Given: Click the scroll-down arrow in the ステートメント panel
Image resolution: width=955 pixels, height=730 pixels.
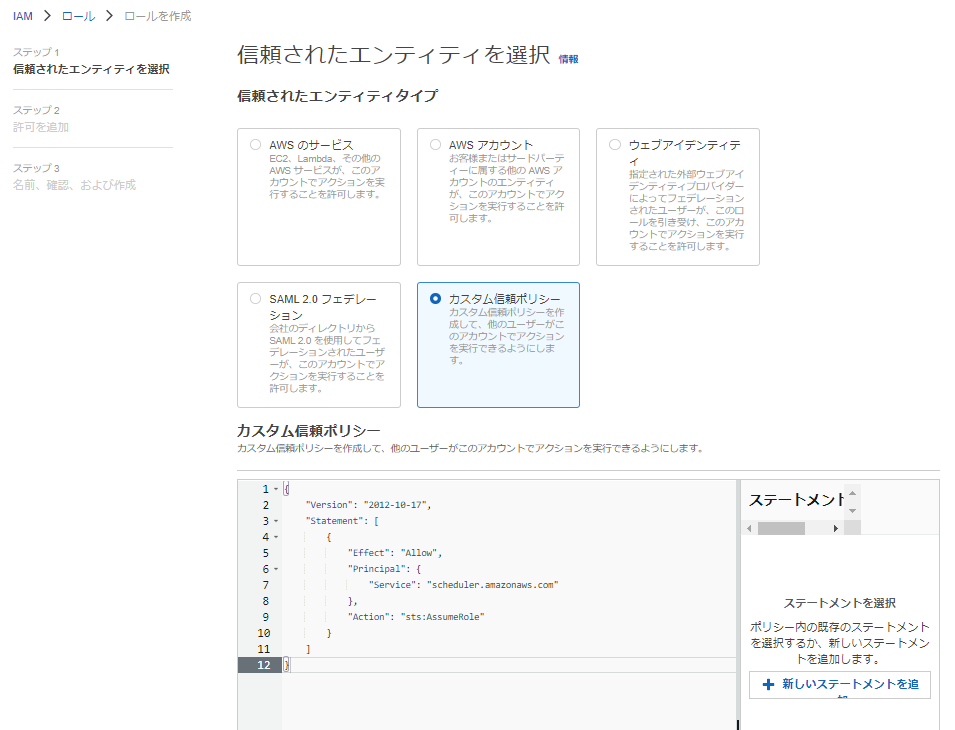Looking at the screenshot, I should coord(851,510).
